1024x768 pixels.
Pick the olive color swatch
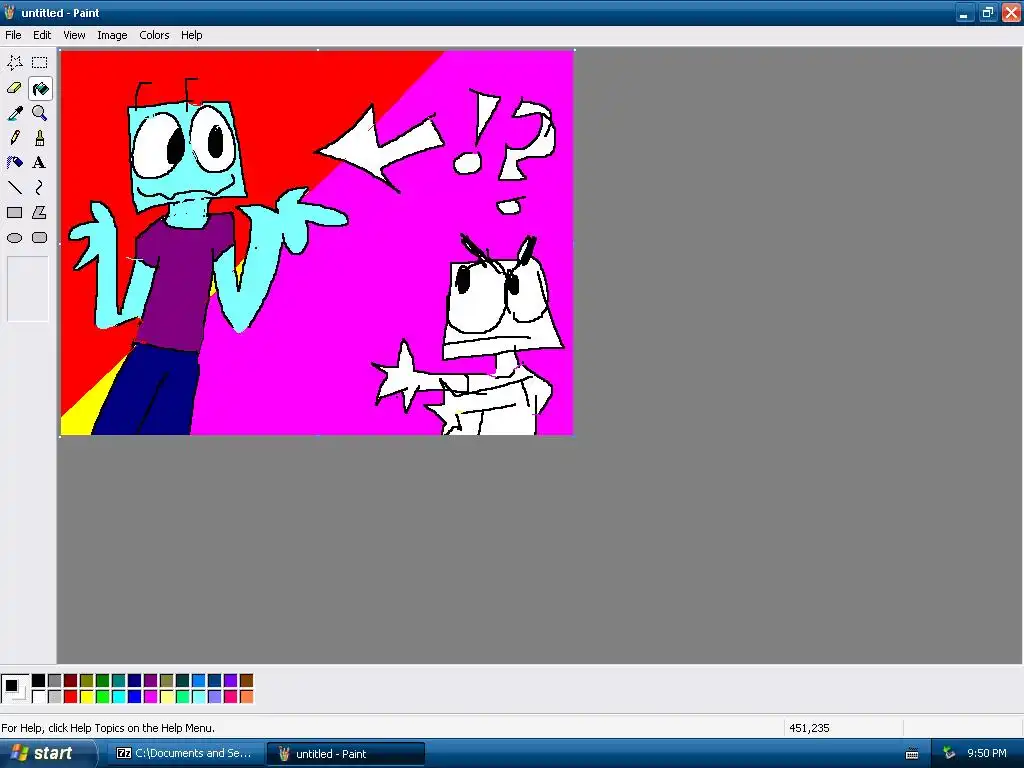pos(87,681)
